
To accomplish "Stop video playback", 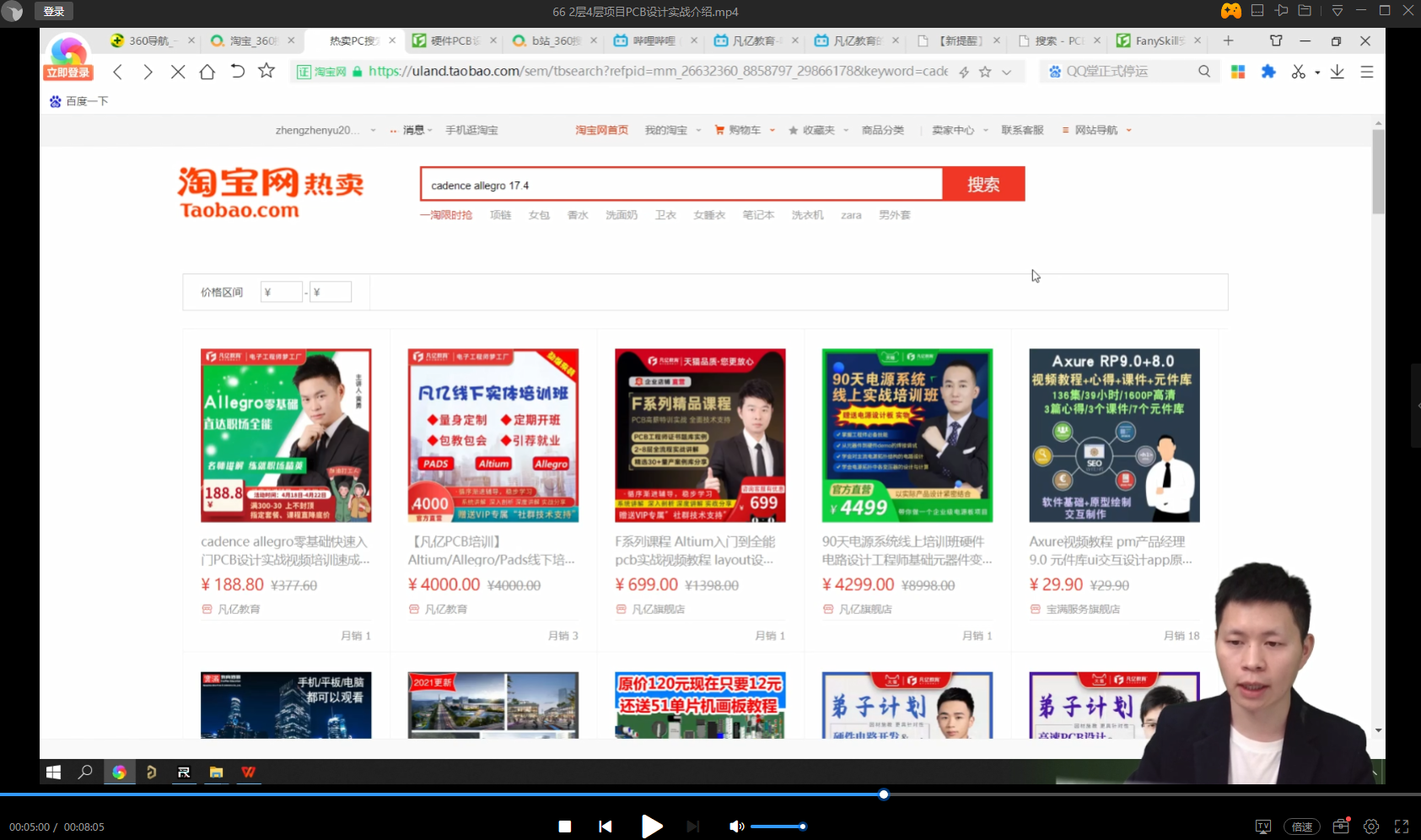I will [565, 827].
